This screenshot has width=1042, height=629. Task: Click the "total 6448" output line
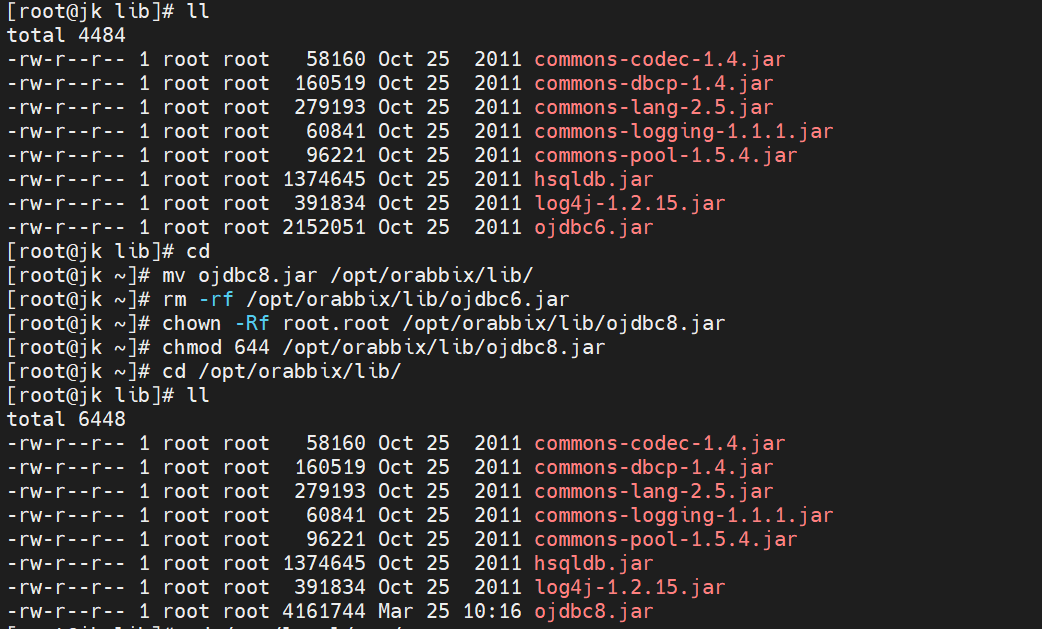(66, 420)
